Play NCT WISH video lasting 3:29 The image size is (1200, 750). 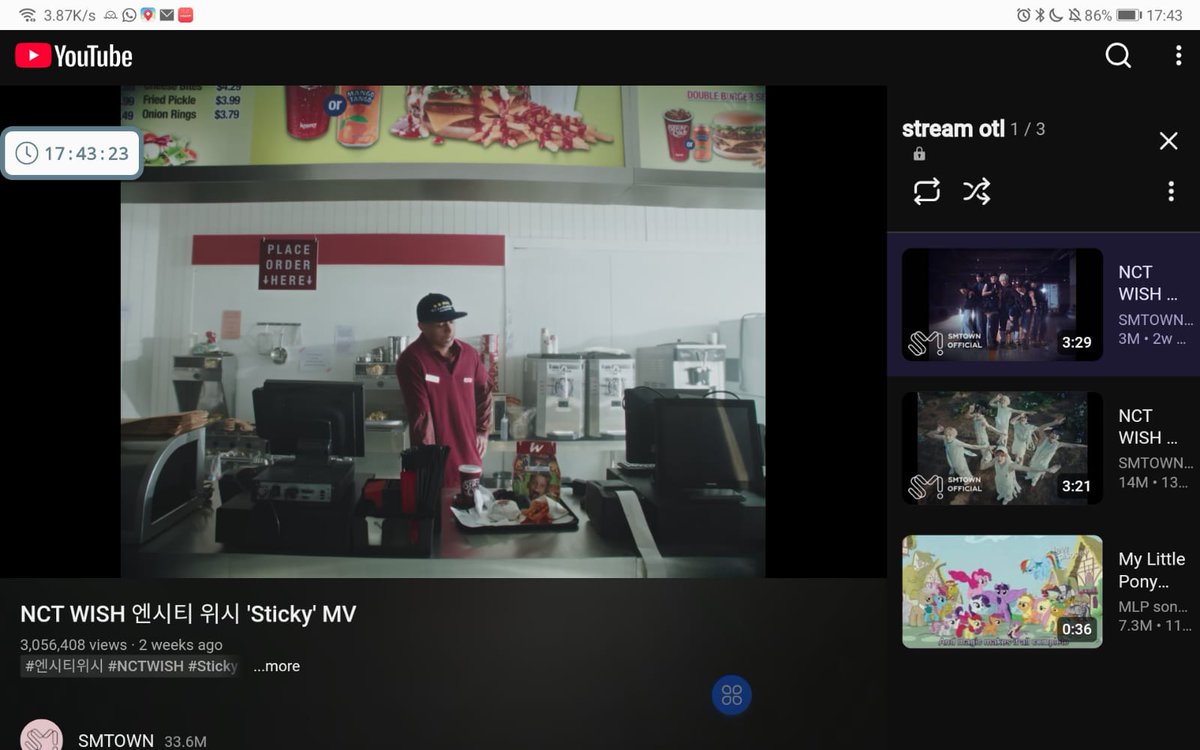pyautogui.click(x=1002, y=305)
